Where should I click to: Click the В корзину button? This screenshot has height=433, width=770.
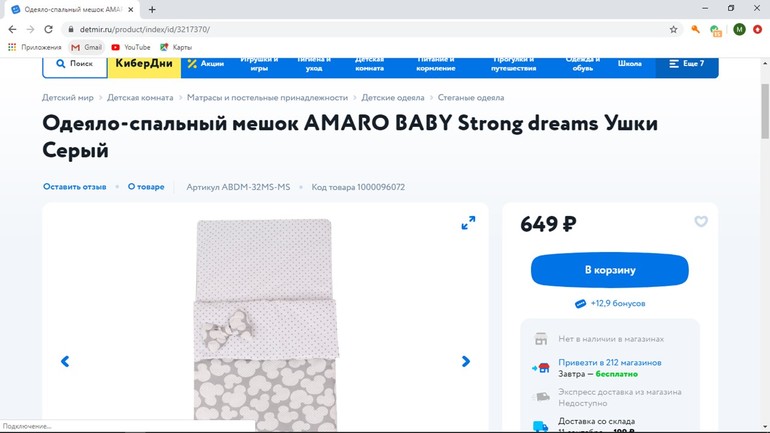(x=609, y=270)
